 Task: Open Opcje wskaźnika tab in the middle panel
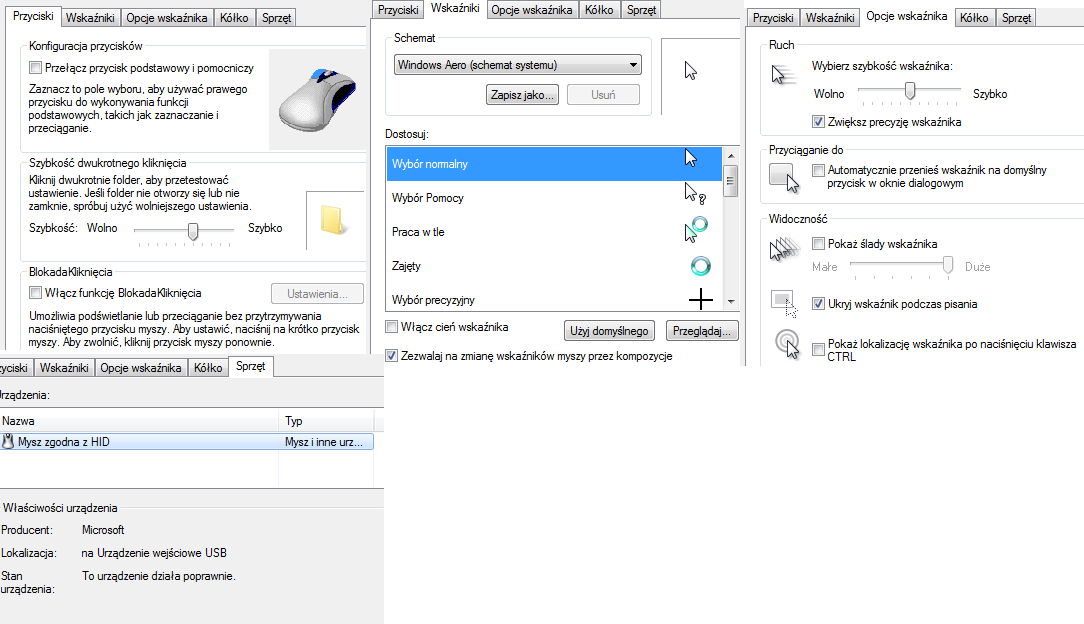pos(532,10)
